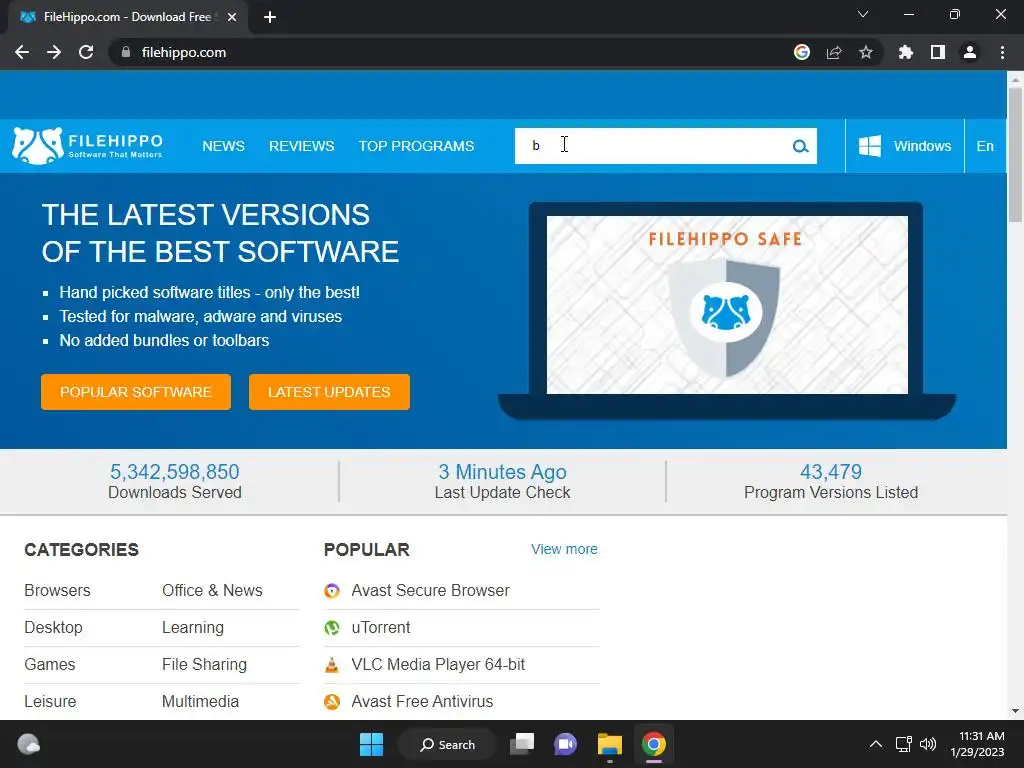Click the FileHippo logo
Image resolution: width=1024 pixels, height=768 pixels.
[x=88, y=146]
